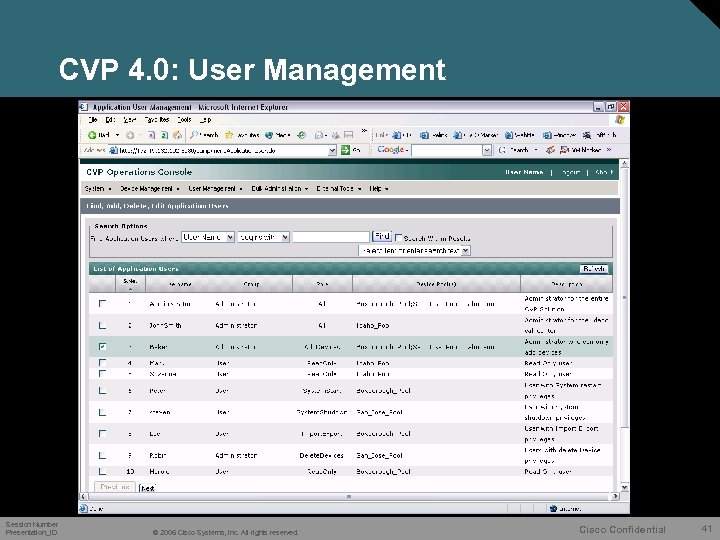Viewport: 720px width, 540px height.
Task: Click the Description column header
Action: pos(567,284)
